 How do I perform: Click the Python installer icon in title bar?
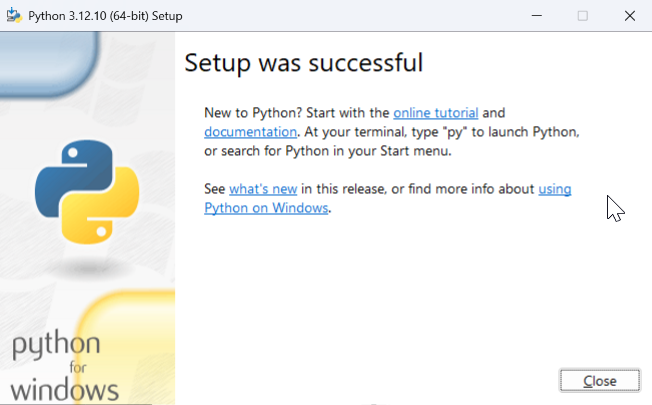pyautogui.click(x=14, y=15)
